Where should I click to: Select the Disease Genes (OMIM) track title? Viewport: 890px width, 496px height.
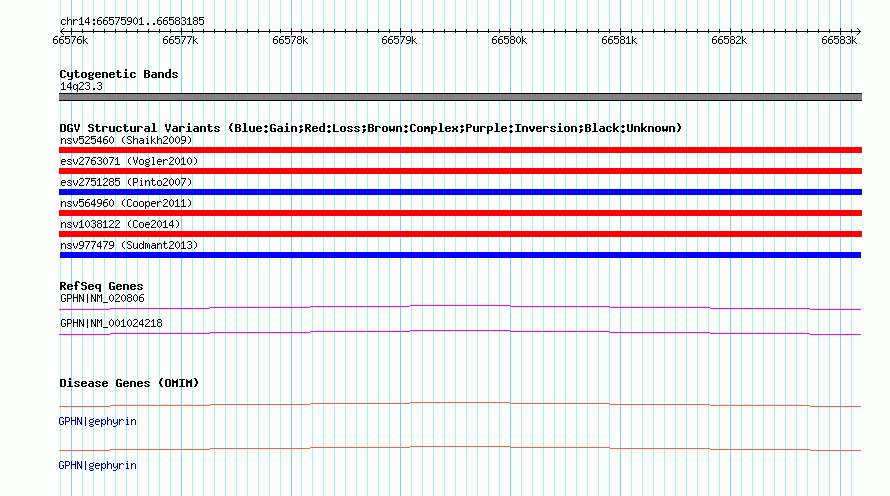(x=129, y=383)
